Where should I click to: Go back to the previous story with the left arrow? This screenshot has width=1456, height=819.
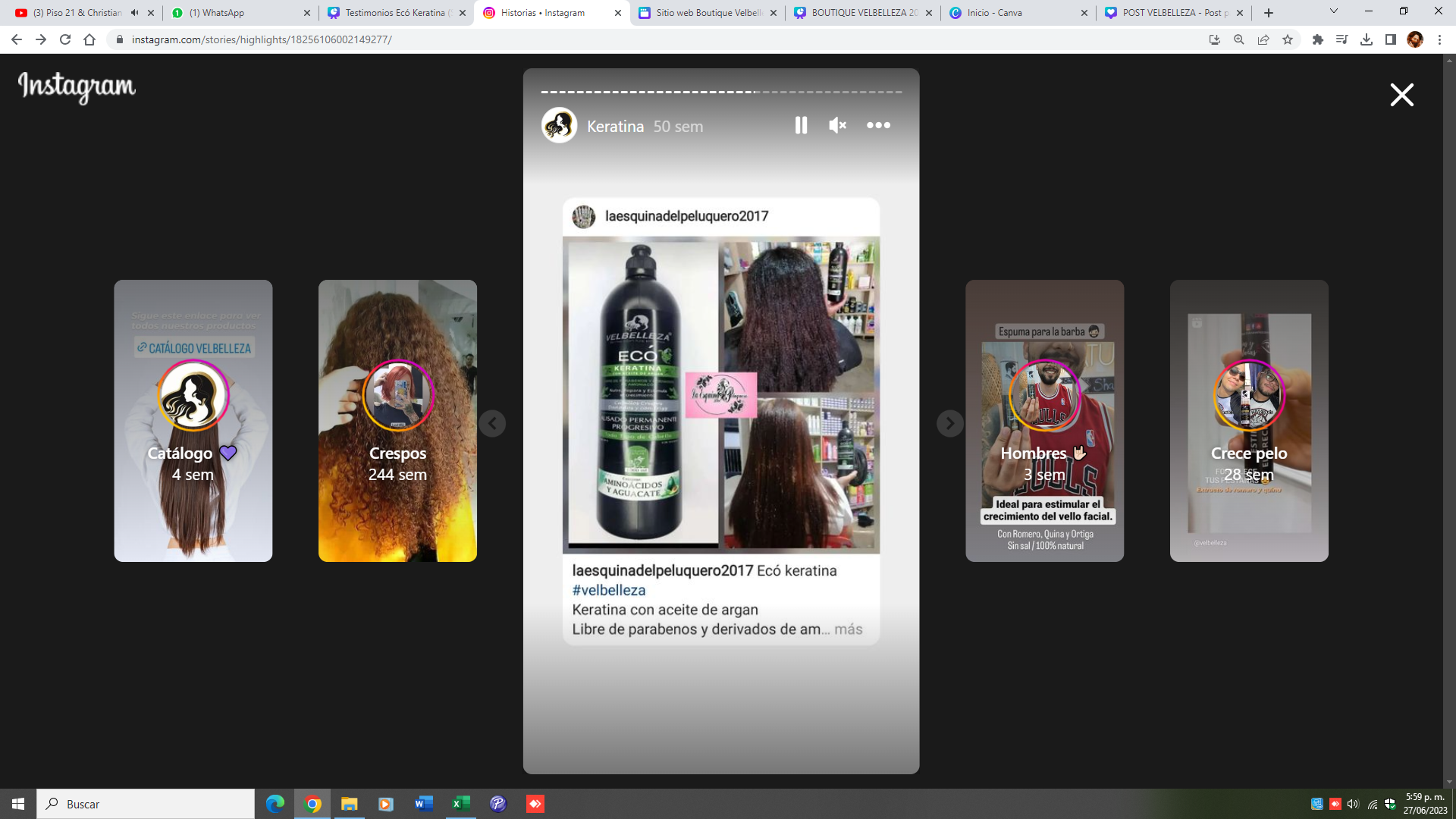tap(492, 423)
